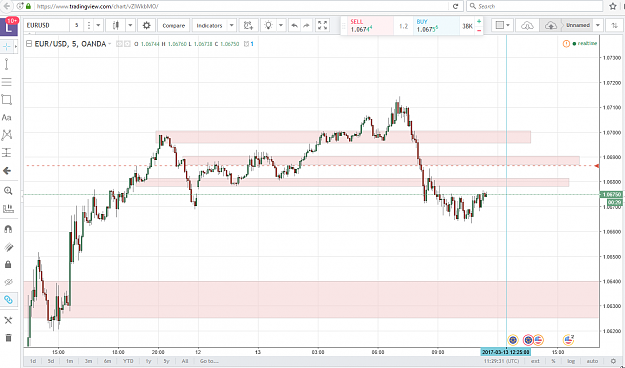The height and width of the screenshot is (368, 625).
Task: Toggle stay in drawing mode pencil
Action: coord(8,247)
